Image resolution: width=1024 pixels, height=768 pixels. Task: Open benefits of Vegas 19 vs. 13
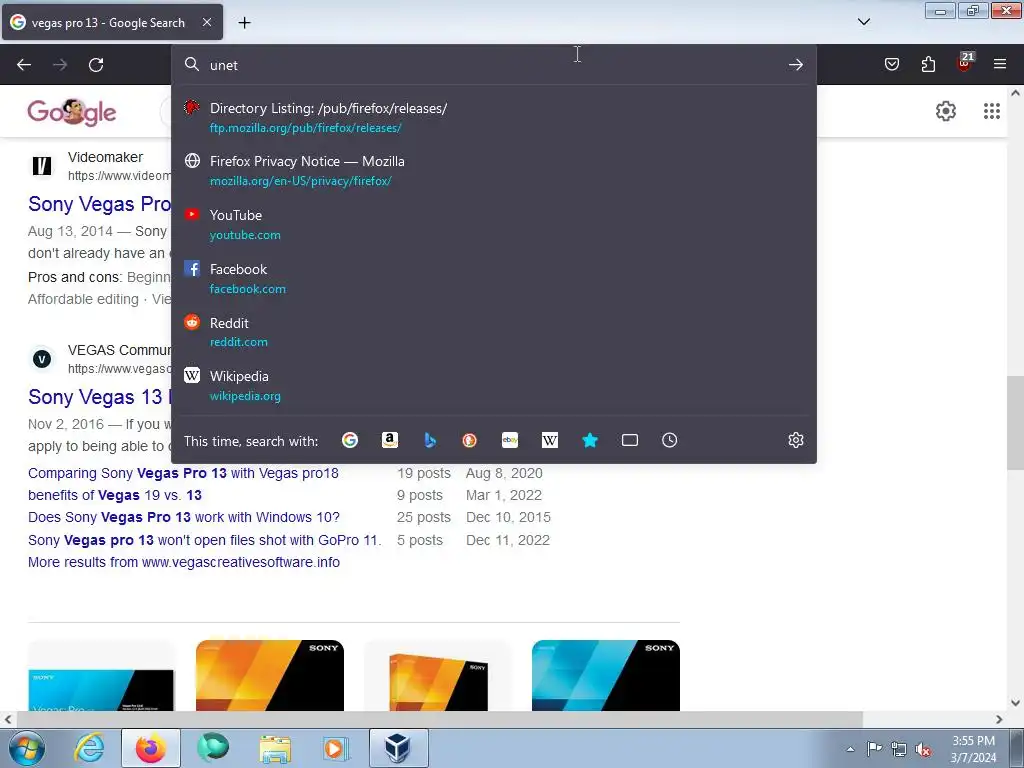pos(115,495)
